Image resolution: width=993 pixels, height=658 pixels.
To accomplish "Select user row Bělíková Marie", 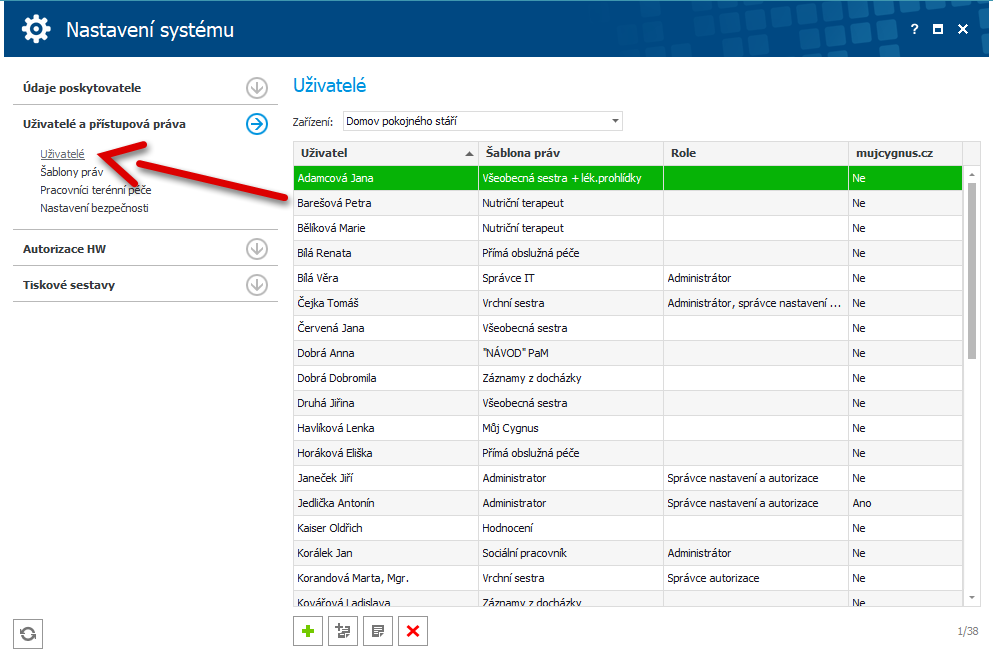I will point(628,228).
